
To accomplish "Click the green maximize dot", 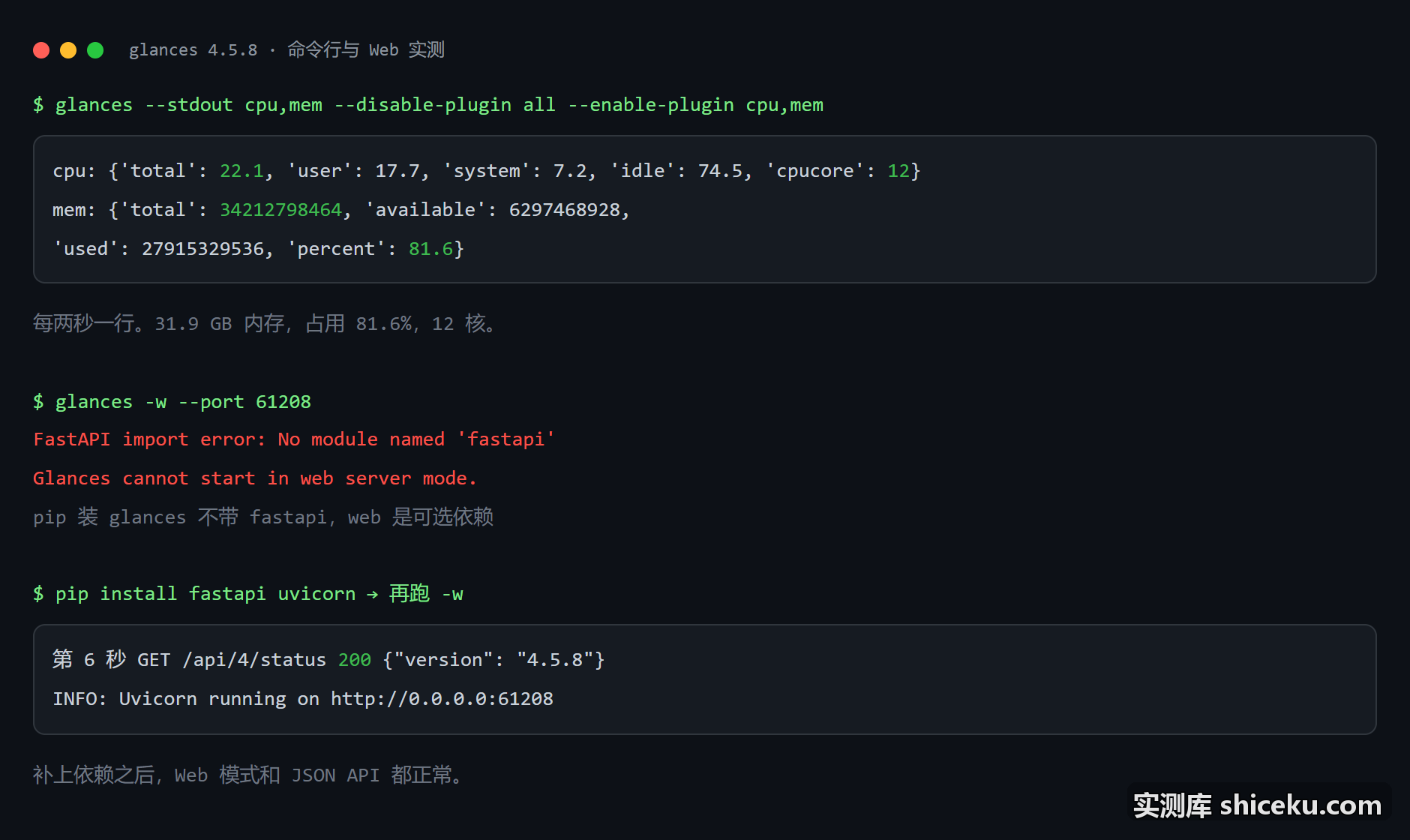I will coord(95,50).
